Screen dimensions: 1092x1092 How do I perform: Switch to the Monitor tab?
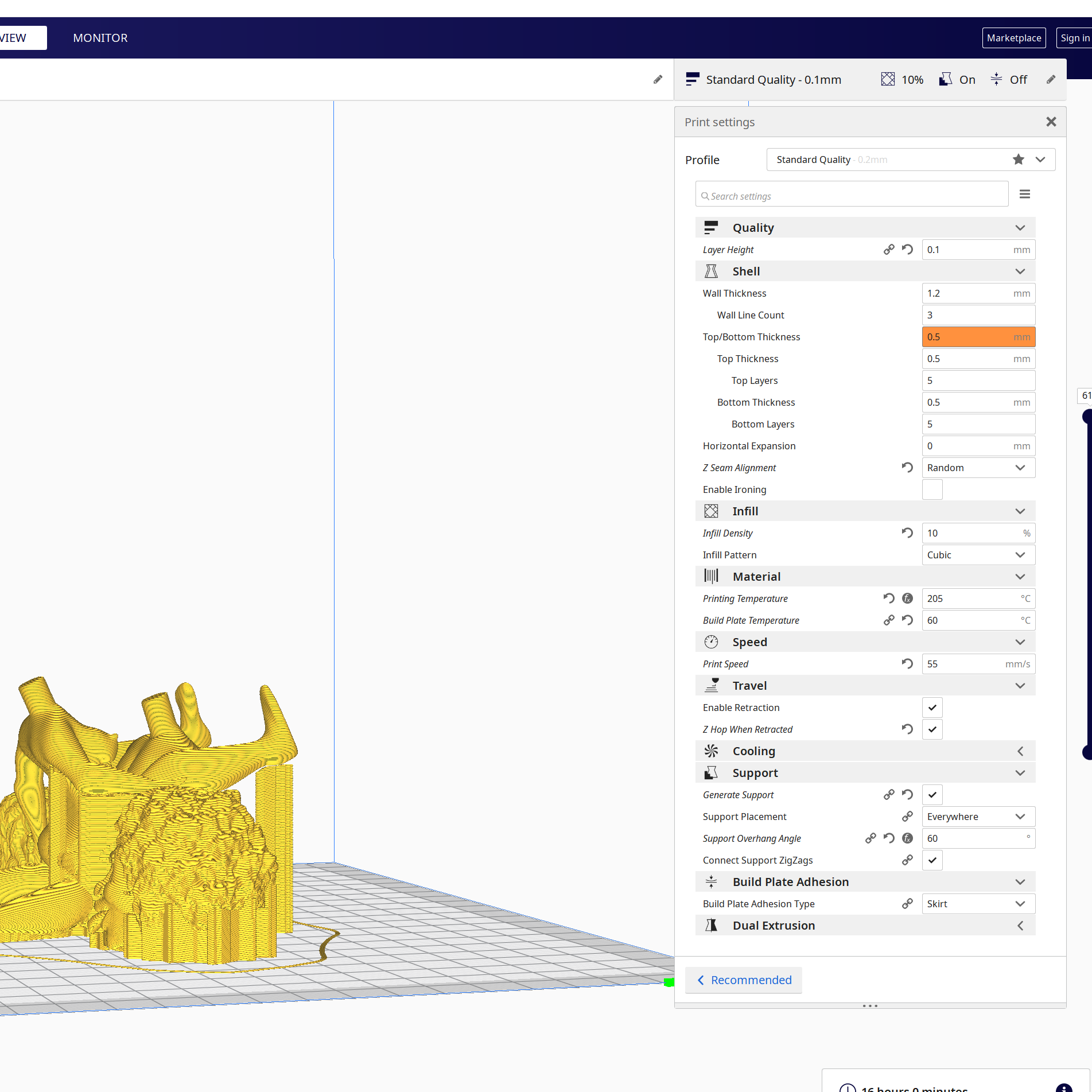pos(100,38)
